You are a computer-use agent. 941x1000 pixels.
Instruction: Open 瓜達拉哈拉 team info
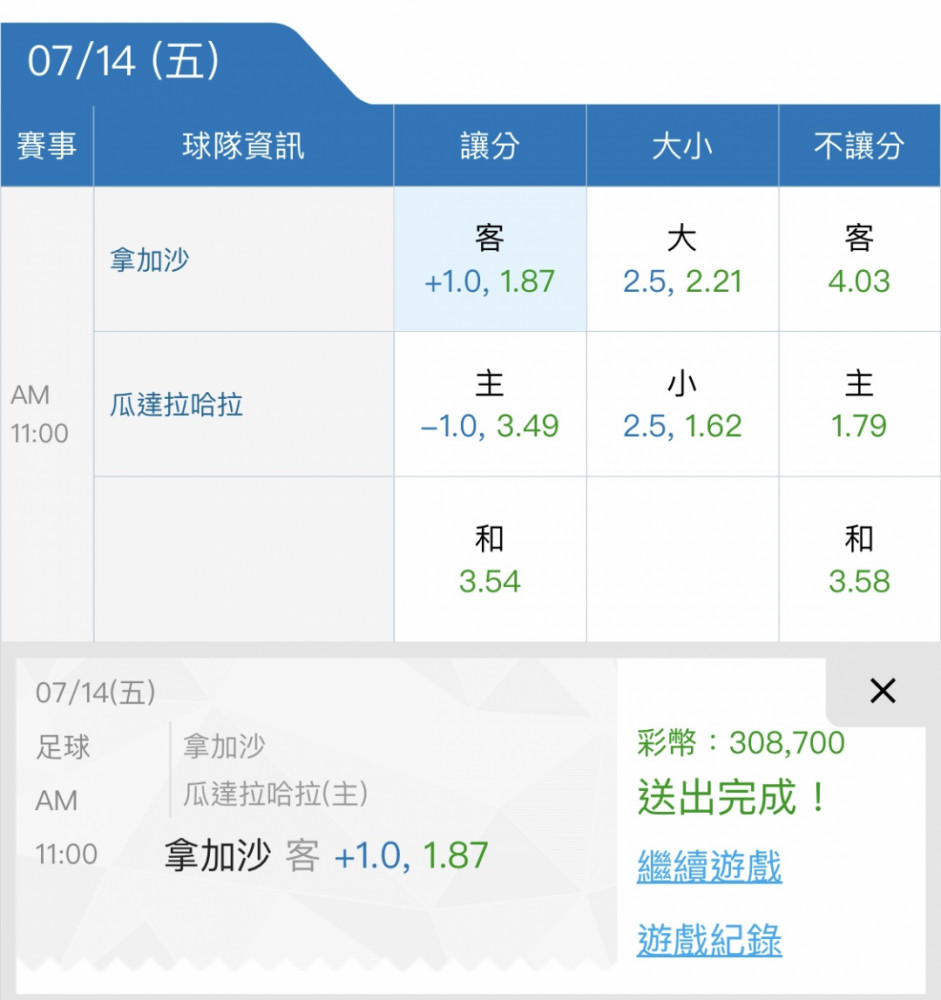click(x=176, y=404)
